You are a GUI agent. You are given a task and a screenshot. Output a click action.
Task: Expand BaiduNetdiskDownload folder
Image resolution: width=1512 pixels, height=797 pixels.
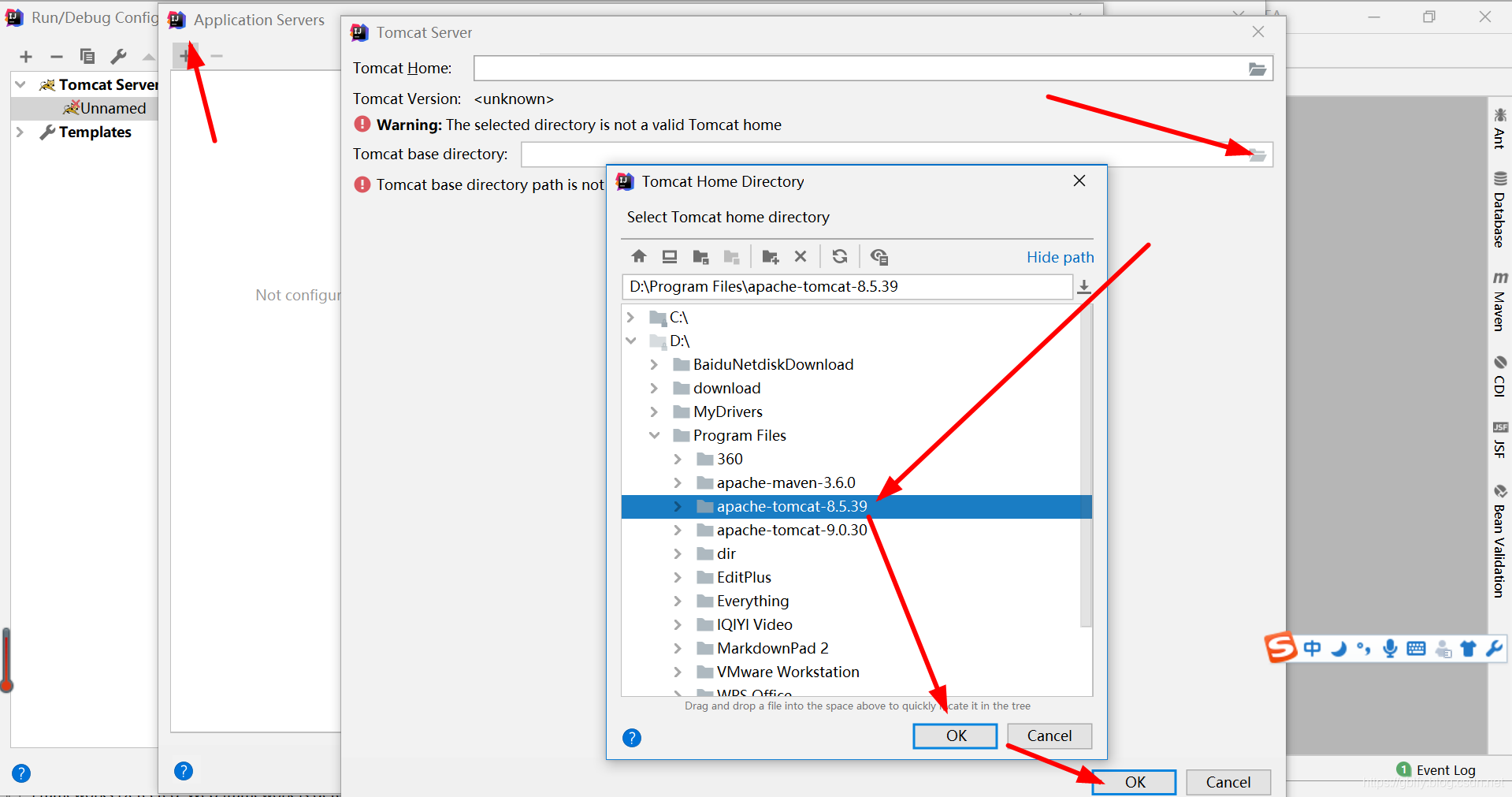(654, 365)
